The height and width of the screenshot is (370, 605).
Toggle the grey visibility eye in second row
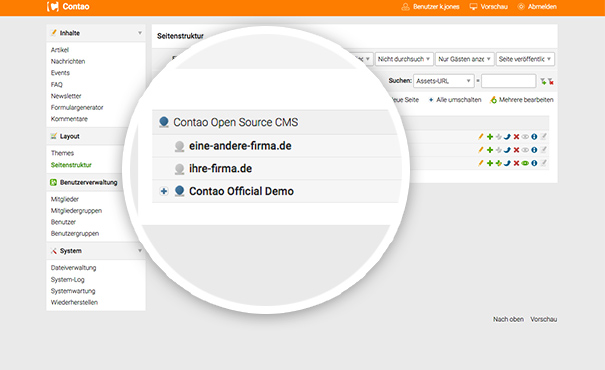tap(525, 150)
